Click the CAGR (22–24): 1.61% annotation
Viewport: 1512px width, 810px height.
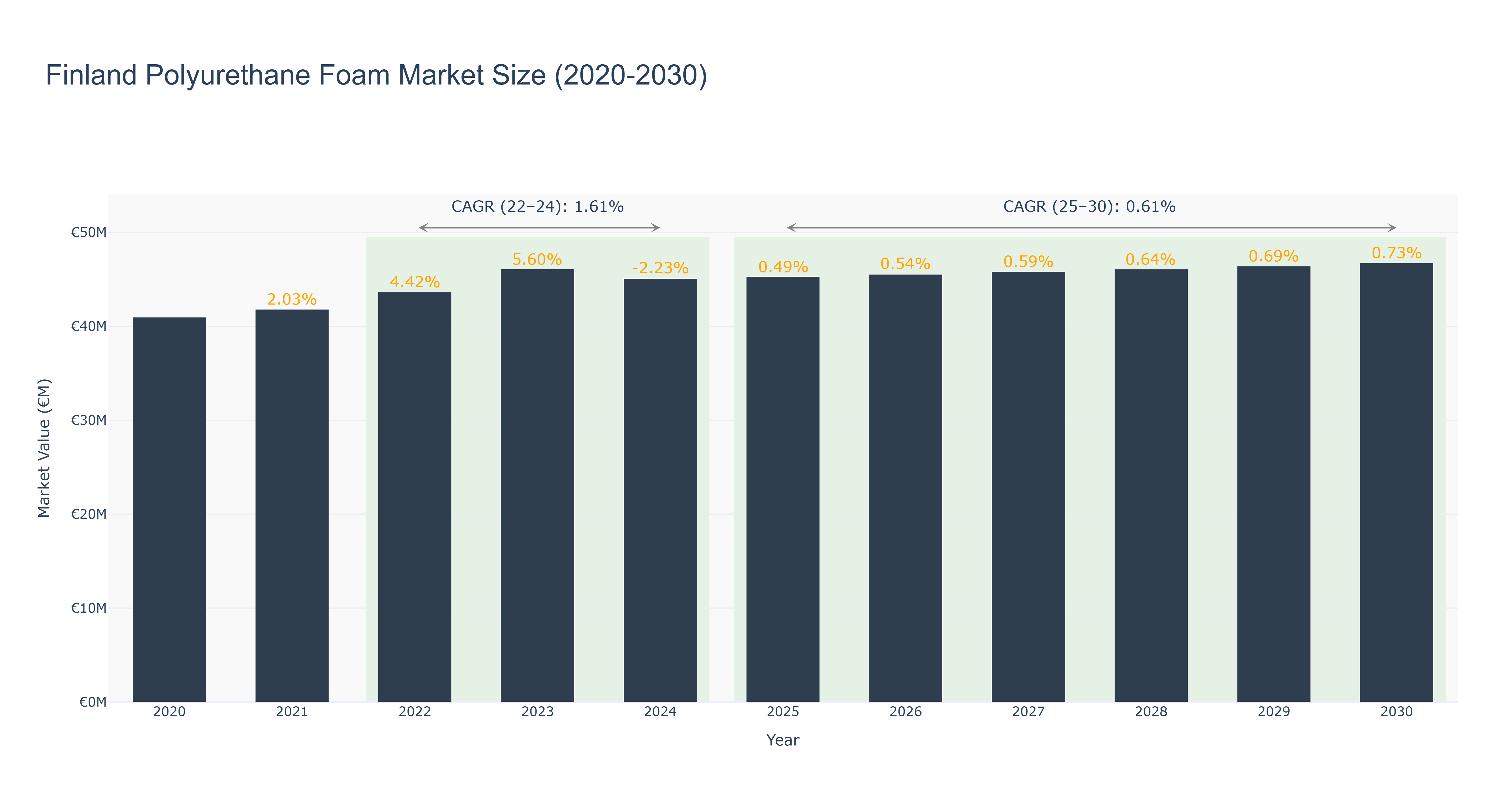tap(537, 207)
